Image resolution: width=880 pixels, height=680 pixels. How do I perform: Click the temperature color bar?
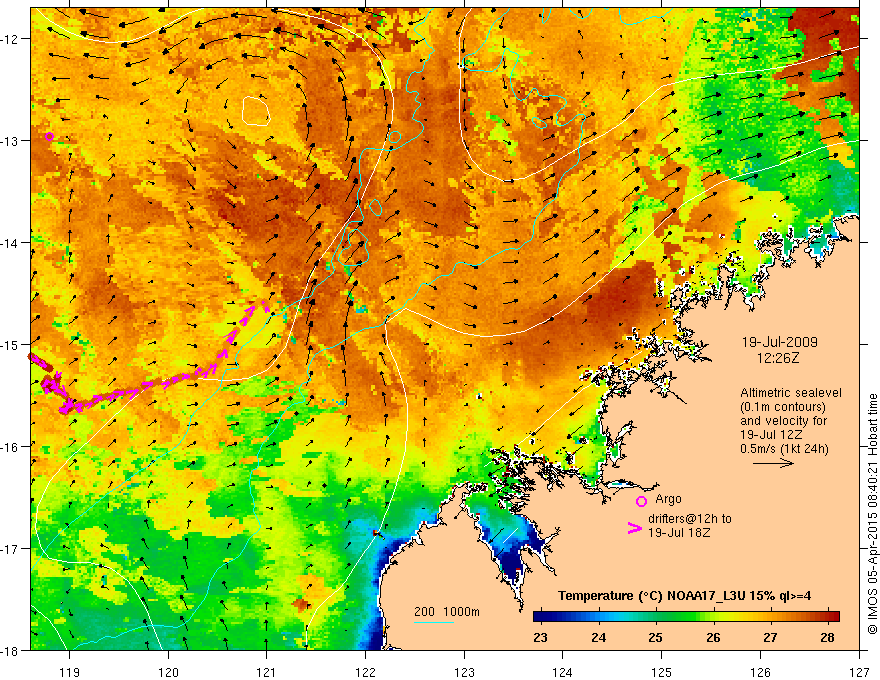pyautogui.click(x=686, y=616)
